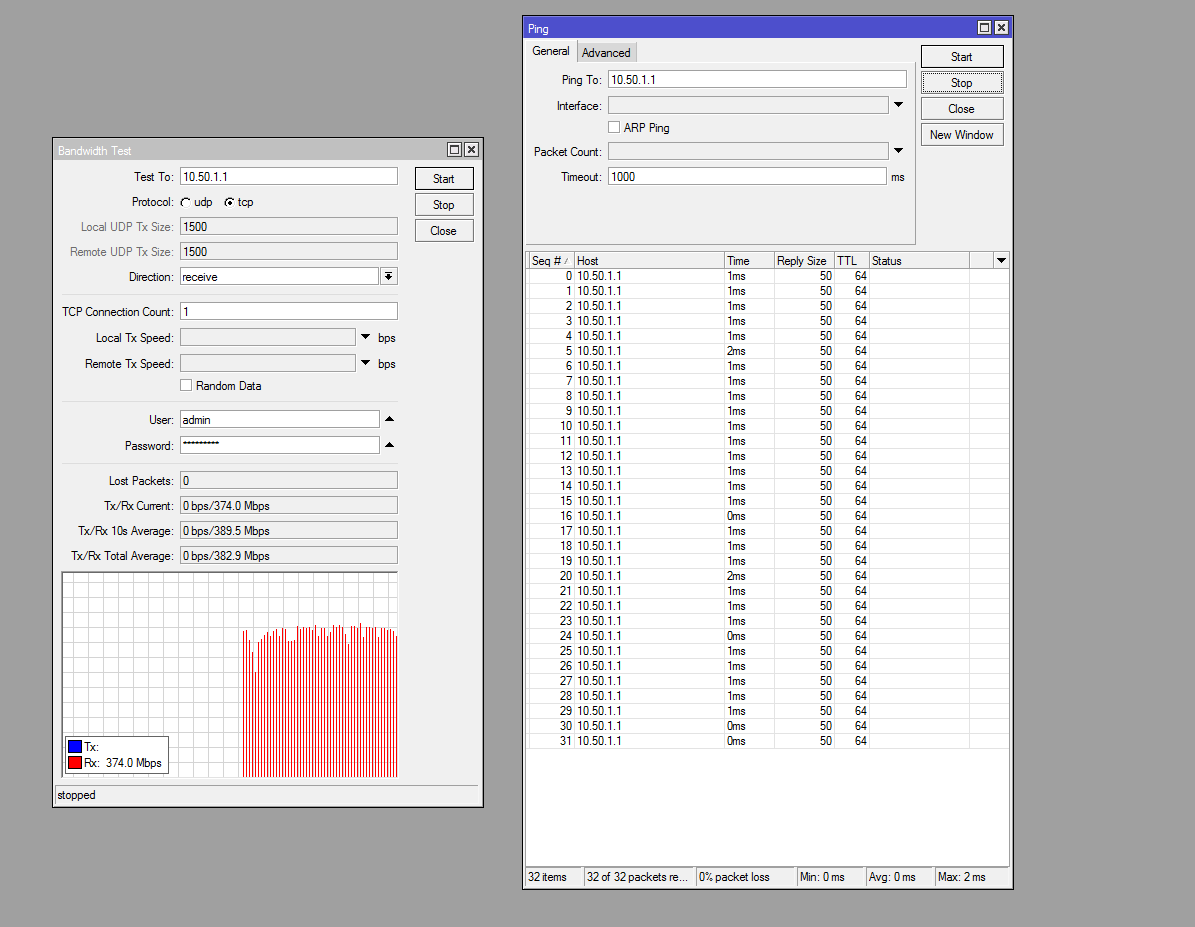The width and height of the screenshot is (1195, 927).
Task: Open the Direction dropdown
Action: point(389,277)
